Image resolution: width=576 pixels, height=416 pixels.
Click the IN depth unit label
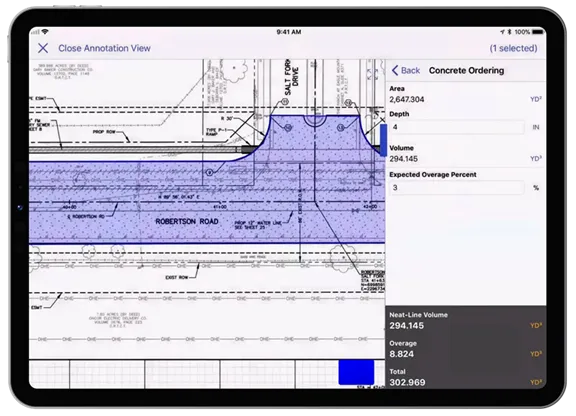[x=536, y=127]
